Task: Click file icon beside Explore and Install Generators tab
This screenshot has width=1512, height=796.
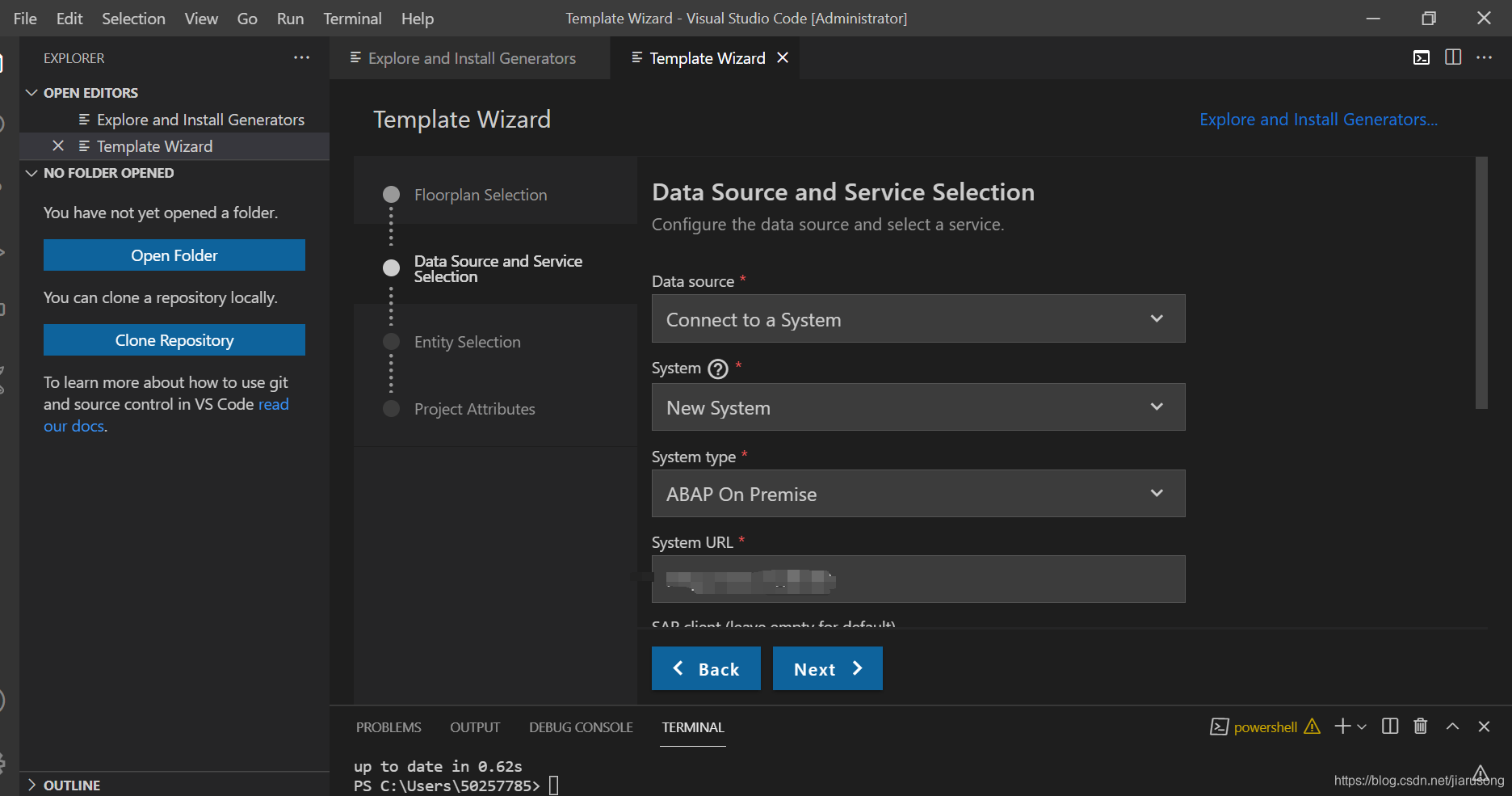Action: 355,57
